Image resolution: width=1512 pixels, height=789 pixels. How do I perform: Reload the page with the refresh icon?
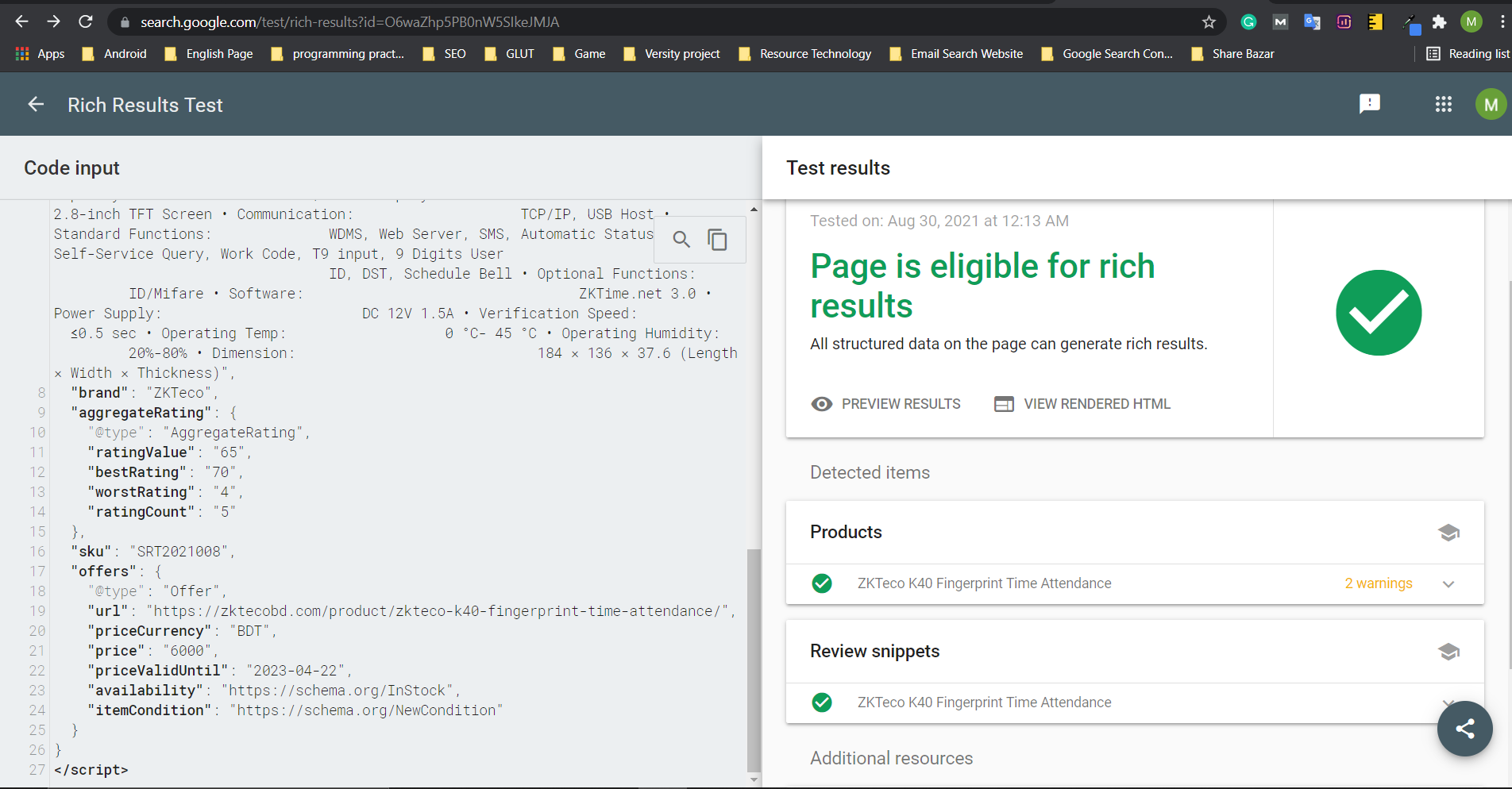85,21
